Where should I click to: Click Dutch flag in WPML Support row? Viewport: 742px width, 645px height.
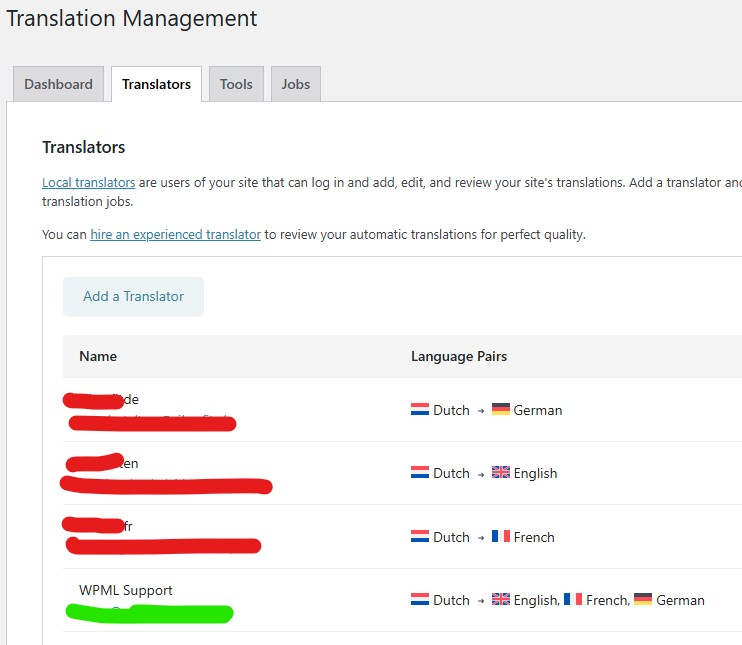[420, 599]
